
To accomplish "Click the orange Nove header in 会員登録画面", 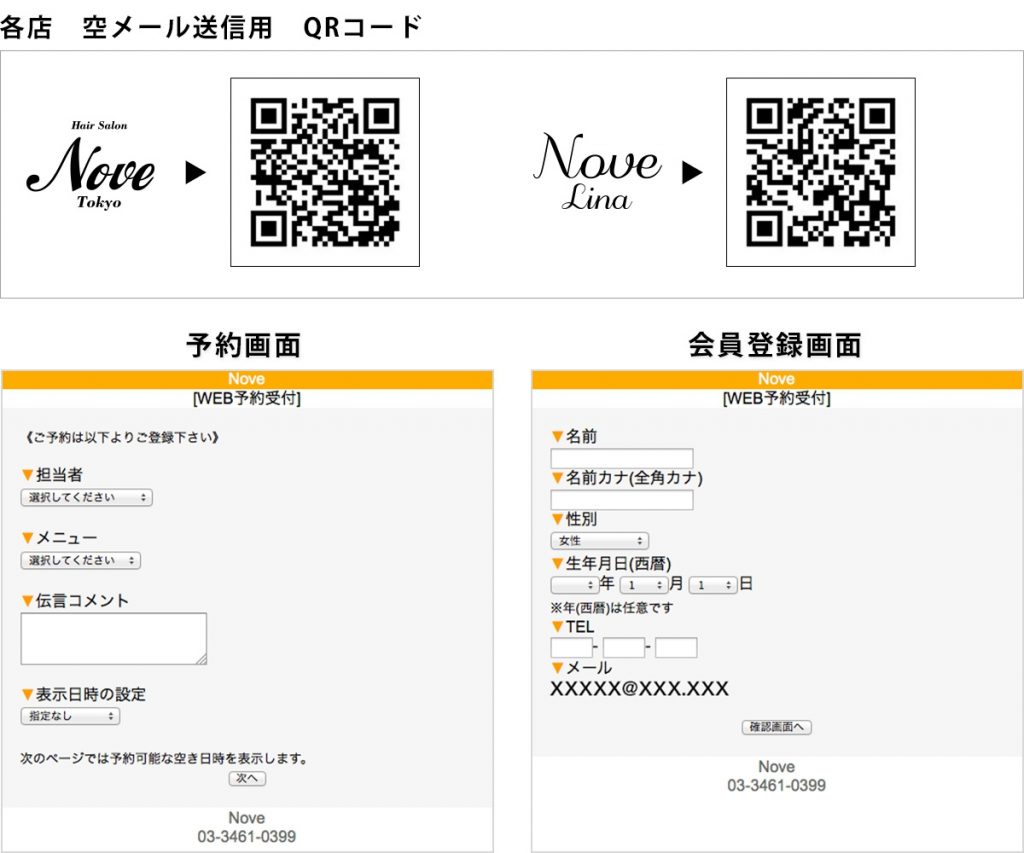I will pos(776,379).
